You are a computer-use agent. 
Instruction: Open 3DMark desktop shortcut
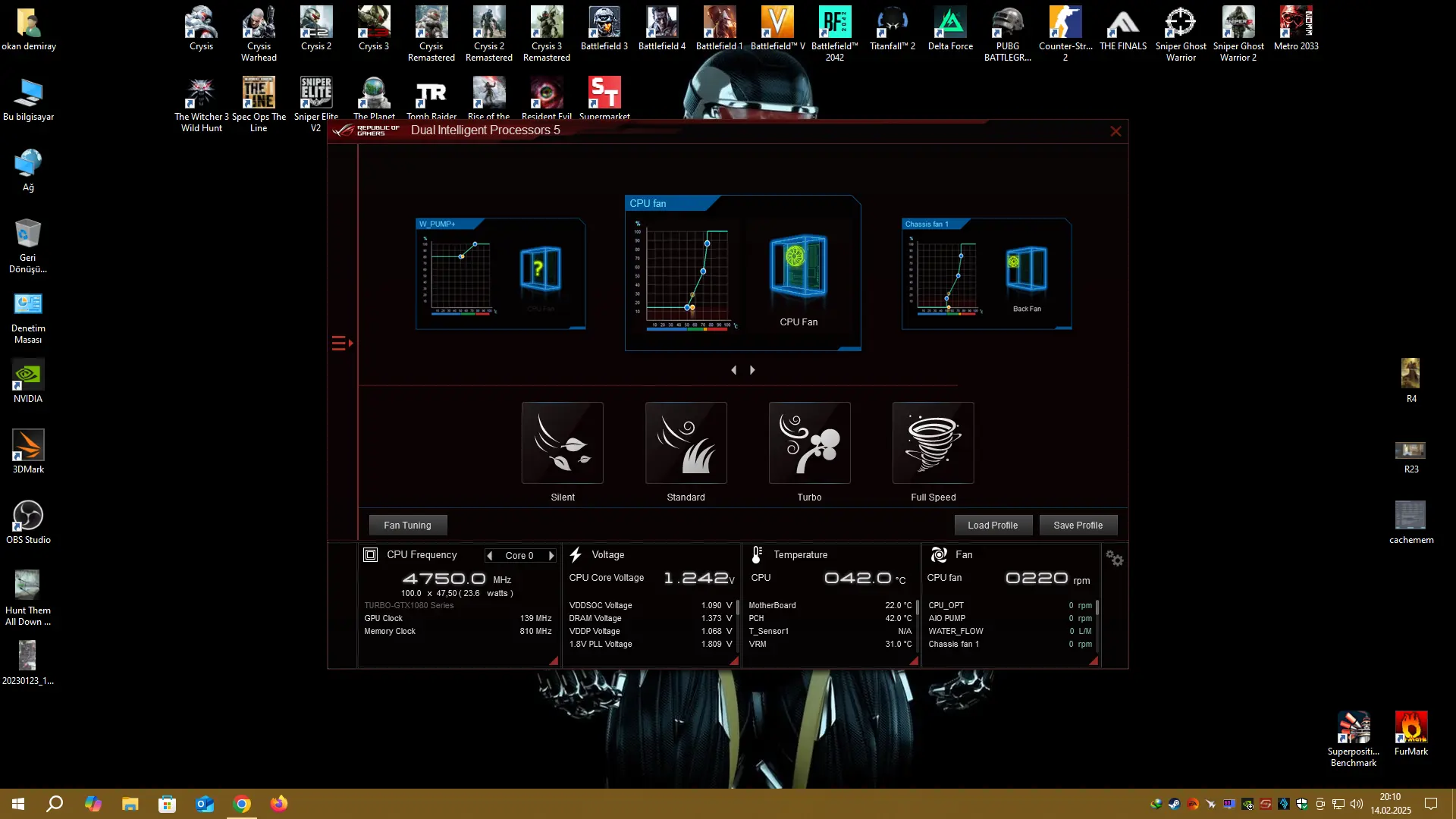click(x=28, y=452)
